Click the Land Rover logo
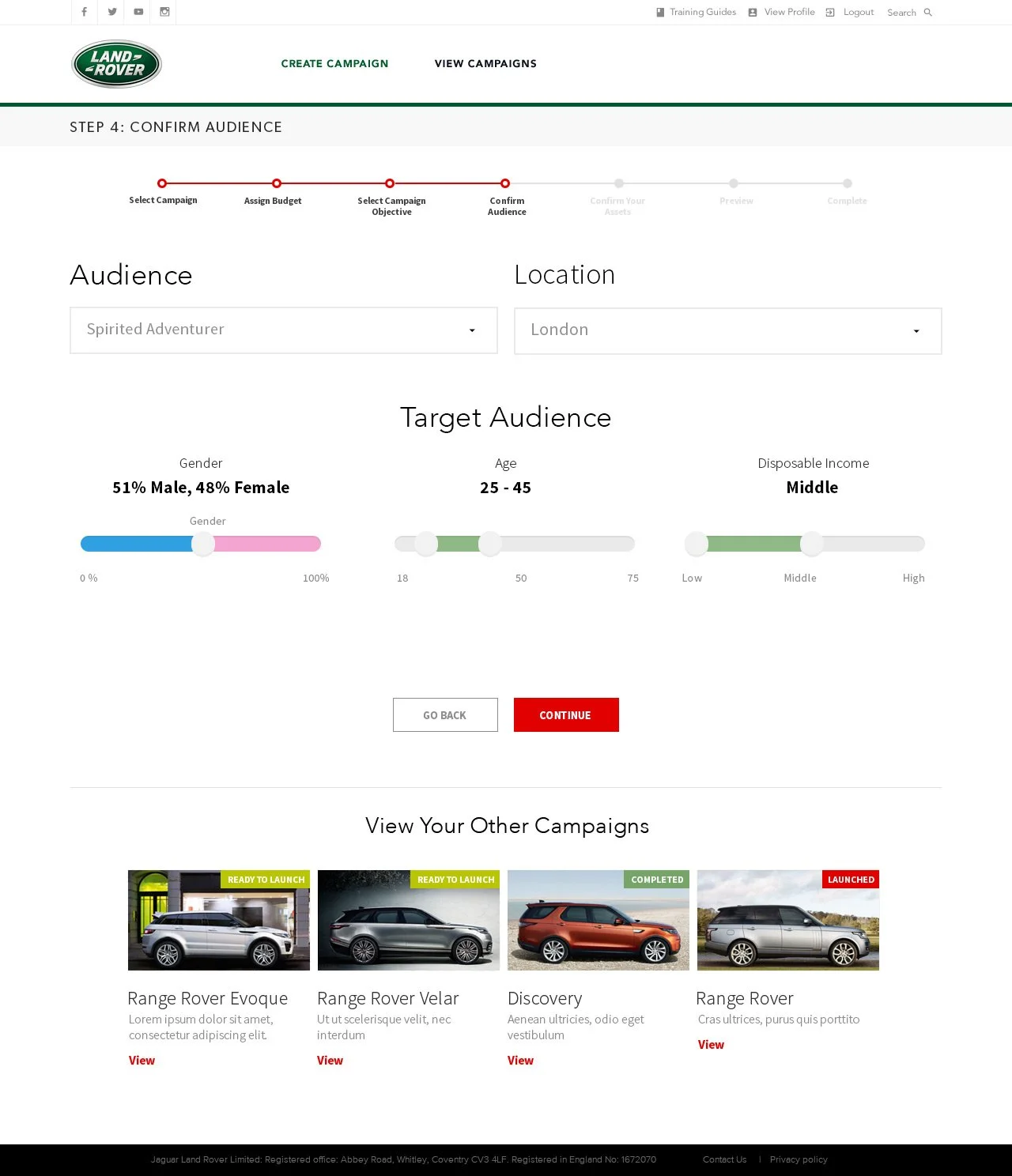 click(116, 64)
